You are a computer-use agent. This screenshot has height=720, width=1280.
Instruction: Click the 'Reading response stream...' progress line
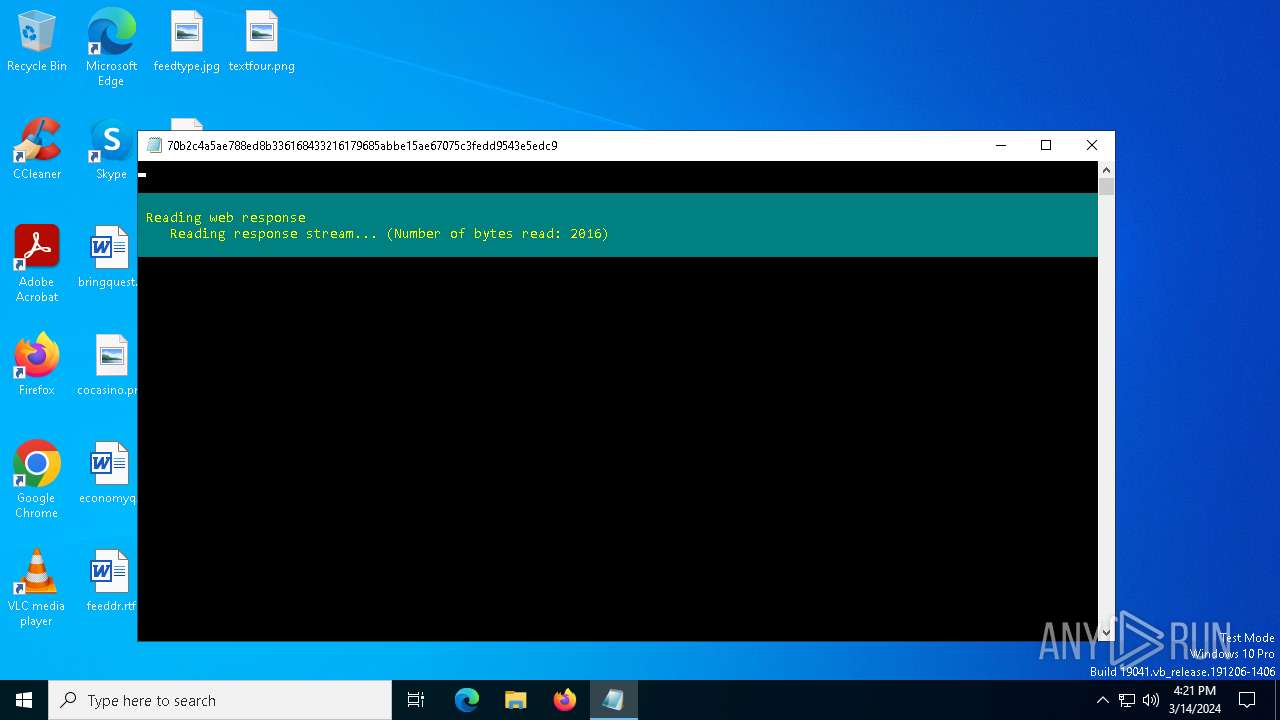[x=389, y=233]
